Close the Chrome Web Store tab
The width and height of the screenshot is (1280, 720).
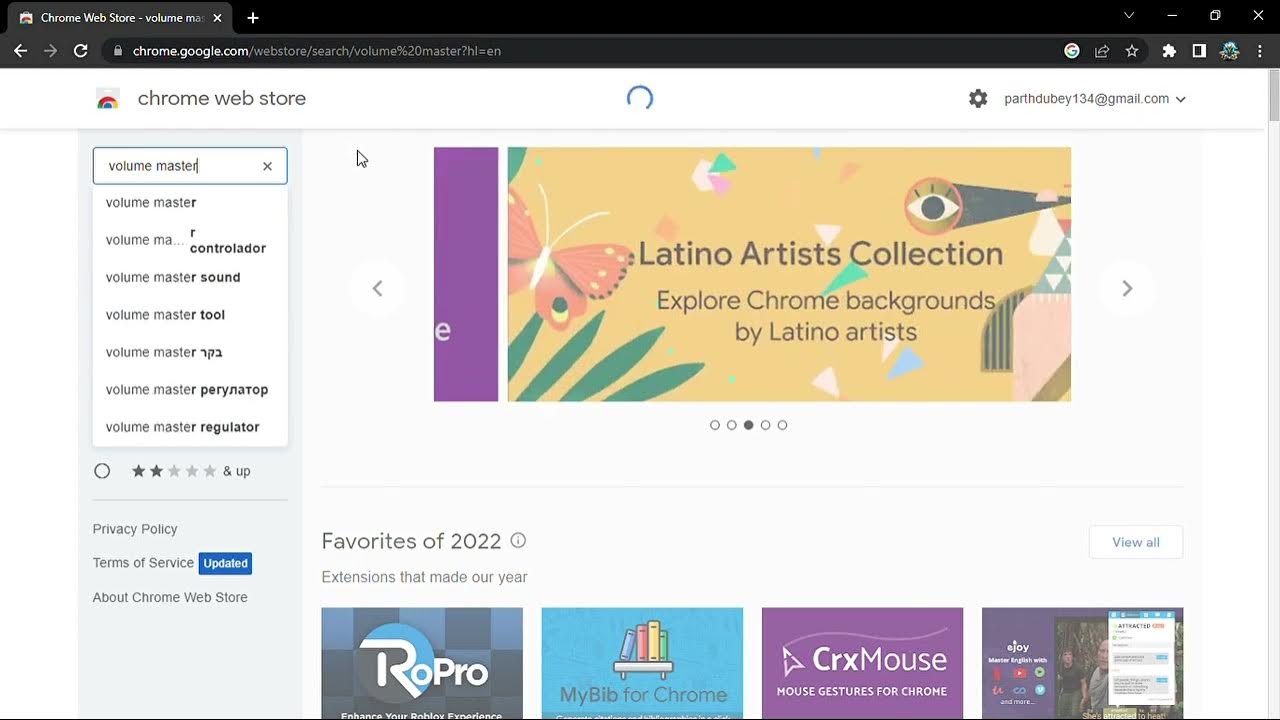[217, 18]
